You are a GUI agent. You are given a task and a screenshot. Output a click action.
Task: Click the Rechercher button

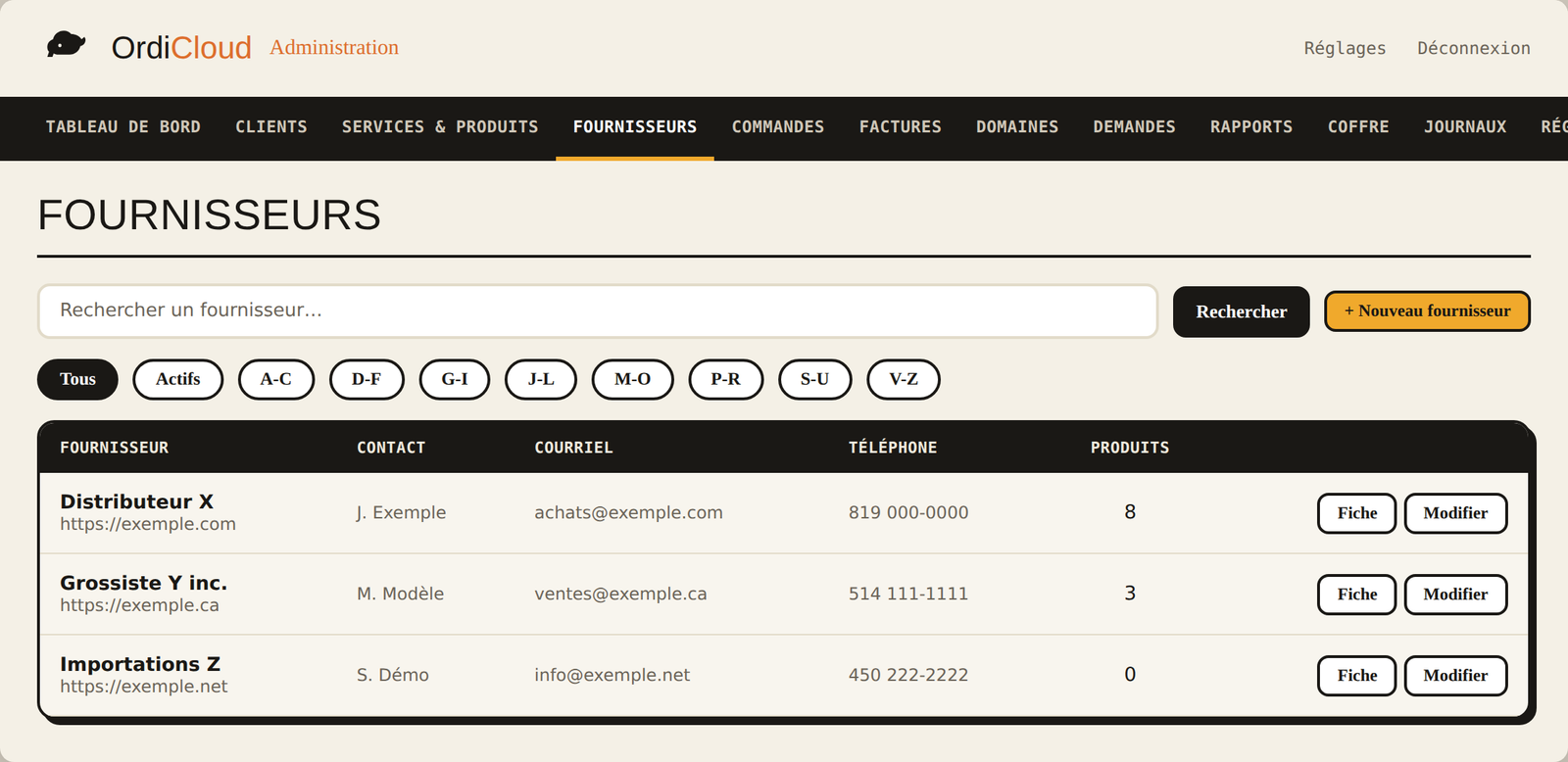pos(1241,311)
